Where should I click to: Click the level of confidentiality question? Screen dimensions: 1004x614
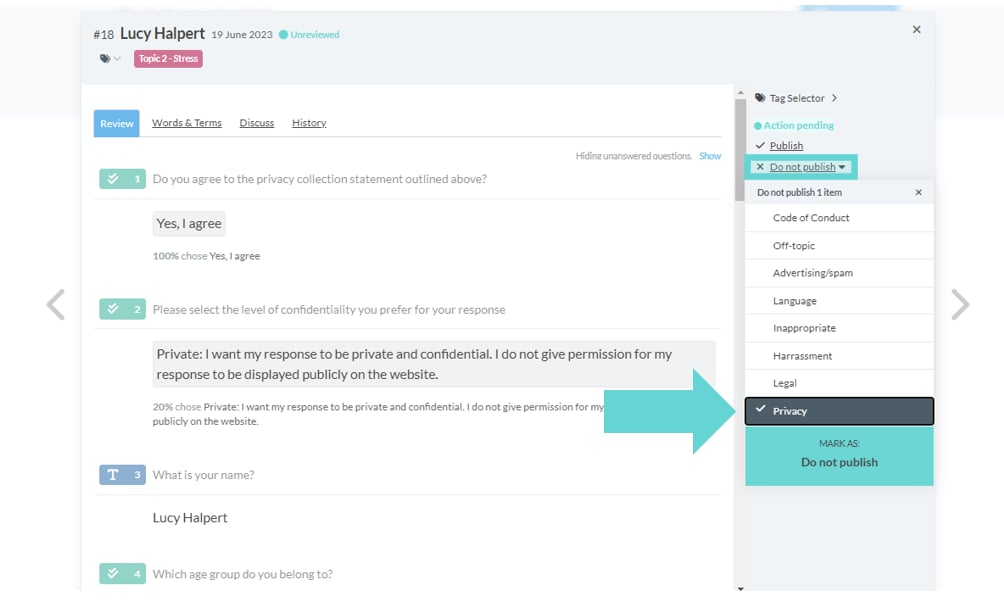tap(328, 309)
